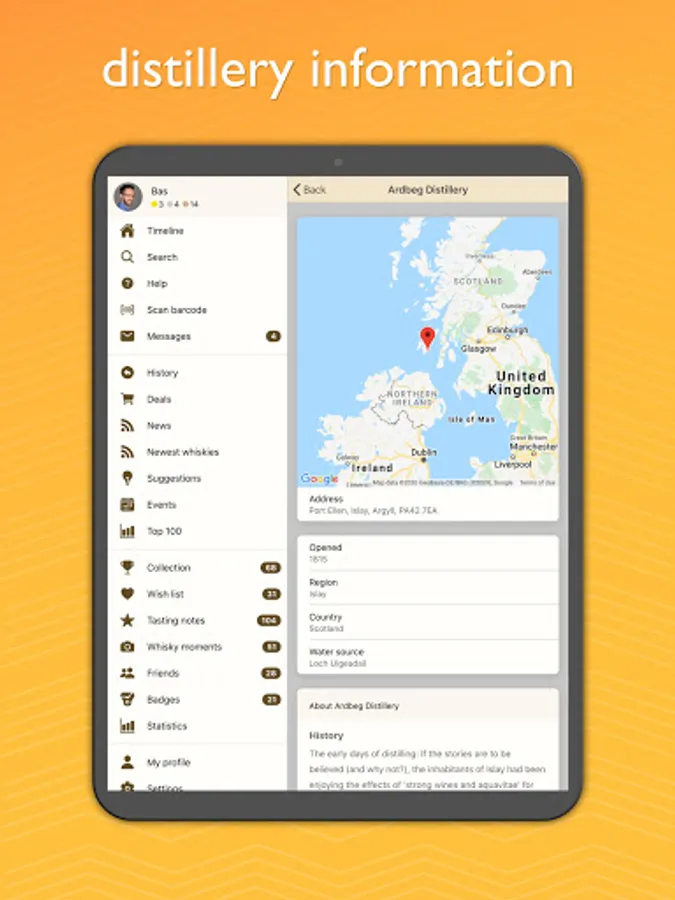Open the Statistics bar chart icon

coord(127,726)
